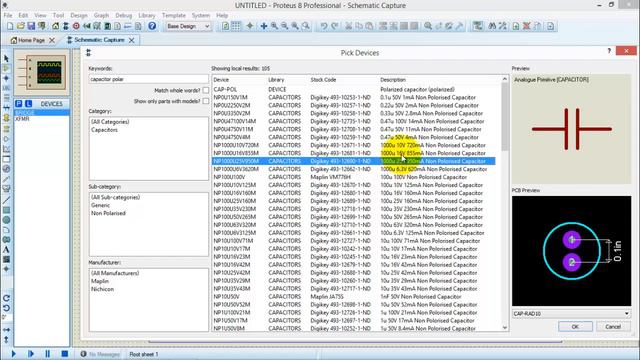The width and height of the screenshot is (640, 360).
Task: Click the blue plus center-view icon
Action: (264, 26)
